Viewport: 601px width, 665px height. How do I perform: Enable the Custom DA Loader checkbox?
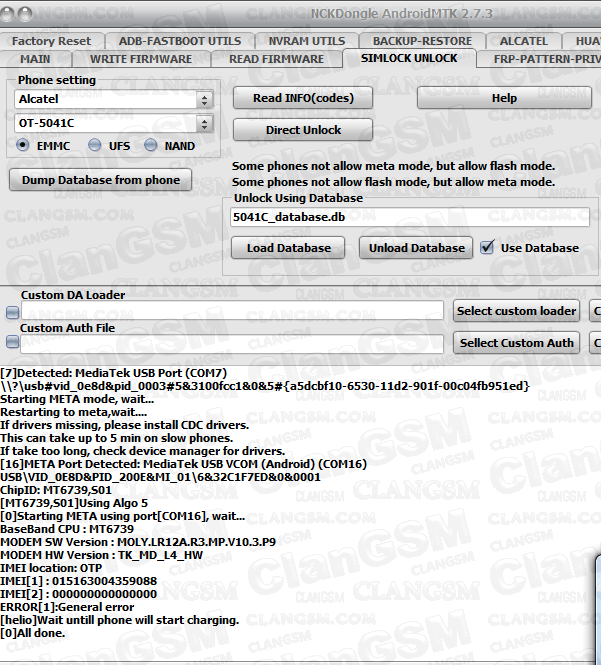[13, 313]
